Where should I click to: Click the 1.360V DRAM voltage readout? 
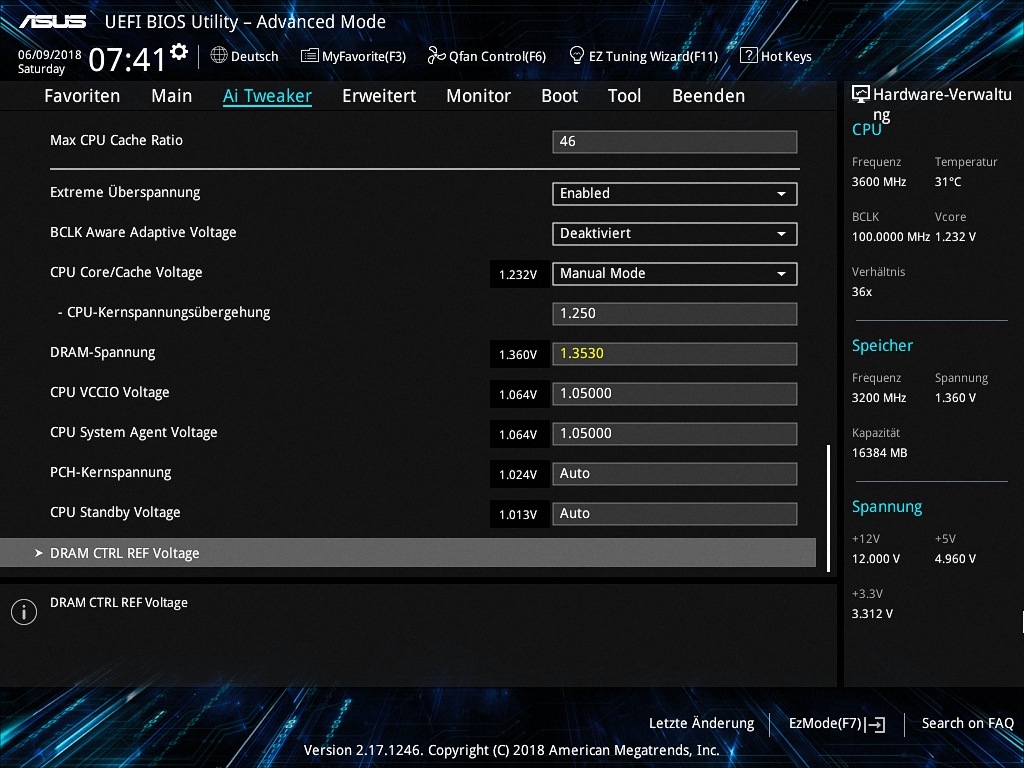(519, 355)
